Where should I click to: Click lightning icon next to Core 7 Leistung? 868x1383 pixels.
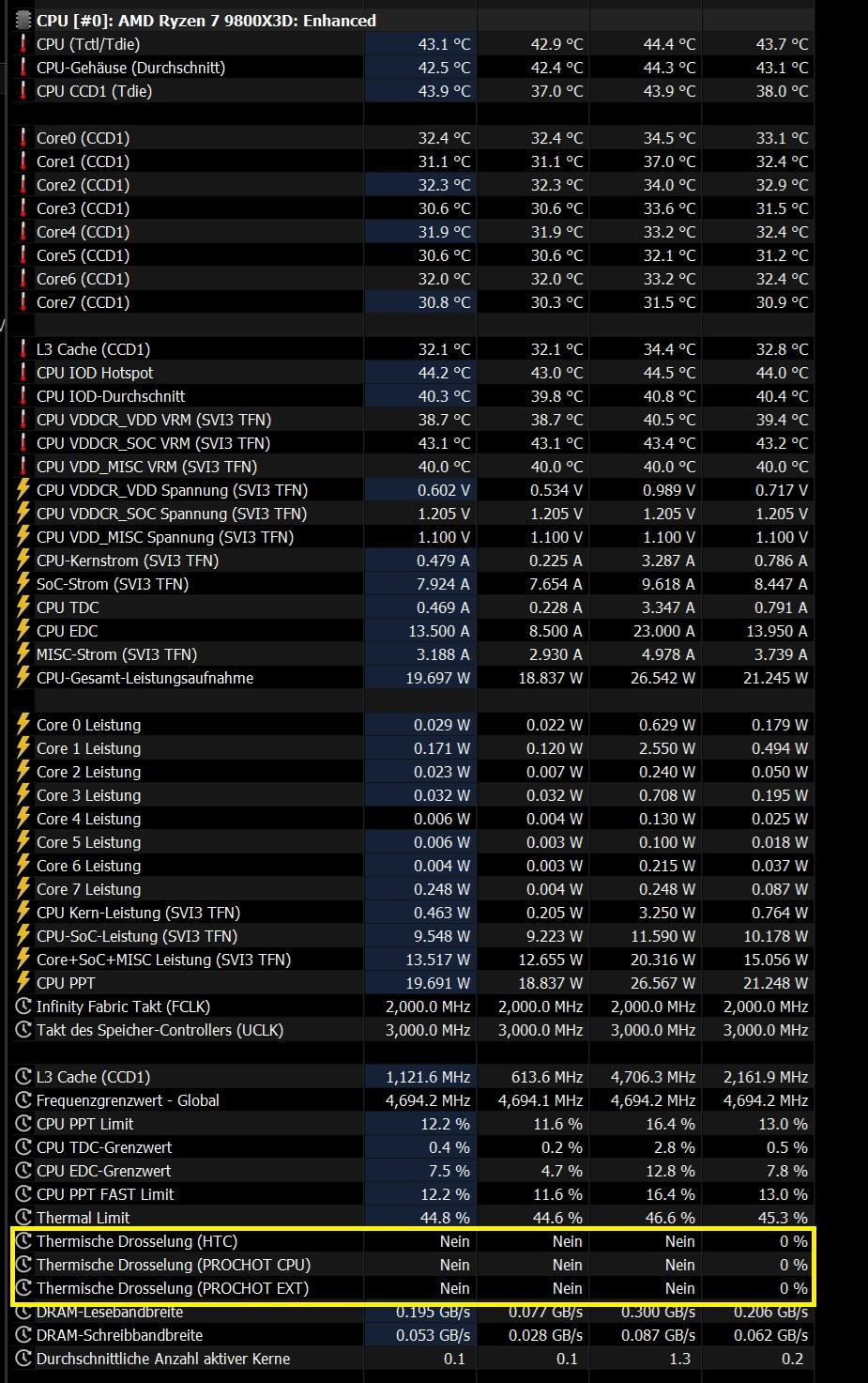click(23, 889)
